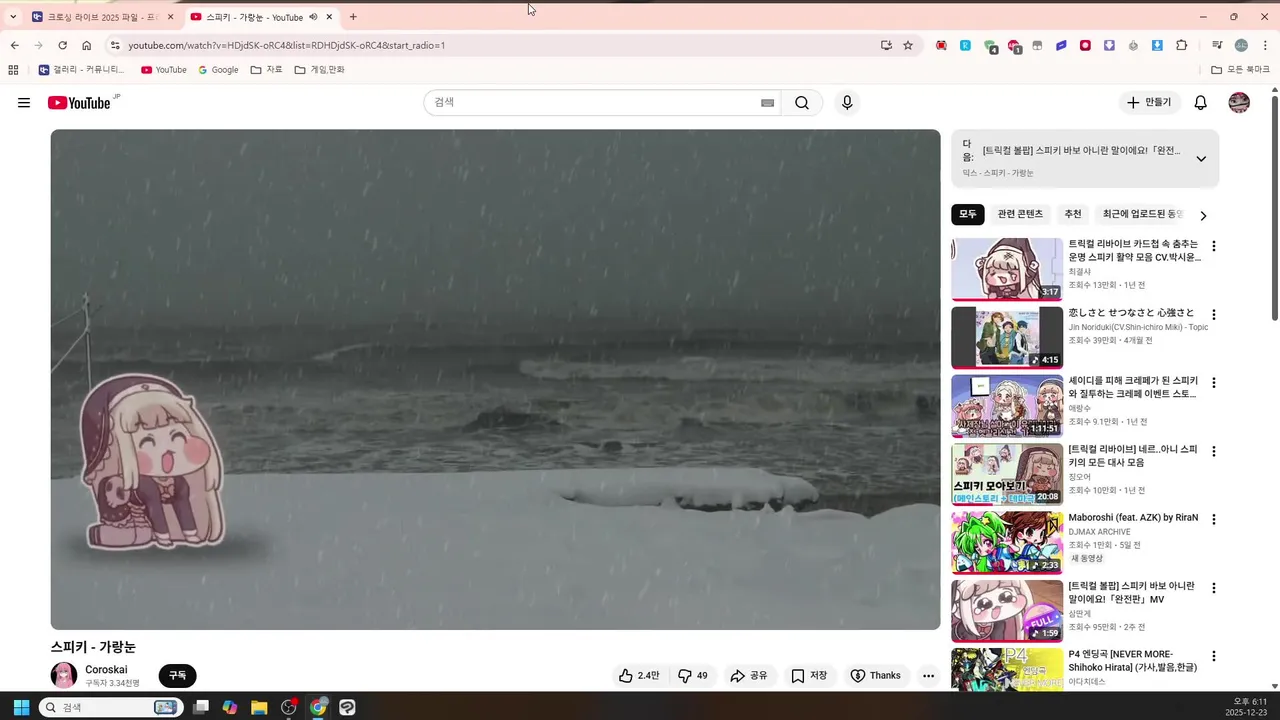Viewport: 1280px width, 720px height.
Task: Install app icon in address bar
Action: (886, 45)
